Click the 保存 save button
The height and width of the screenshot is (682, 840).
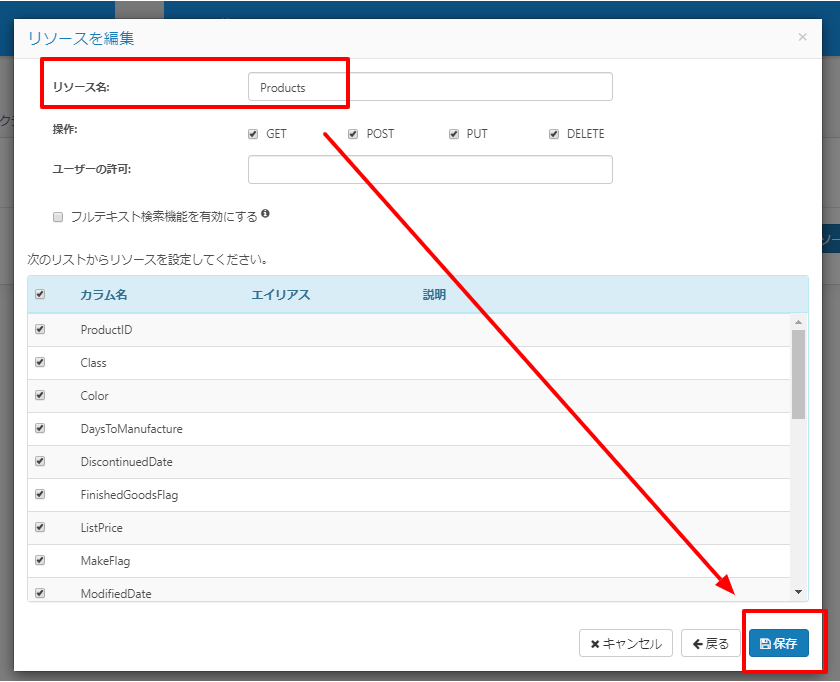point(778,643)
